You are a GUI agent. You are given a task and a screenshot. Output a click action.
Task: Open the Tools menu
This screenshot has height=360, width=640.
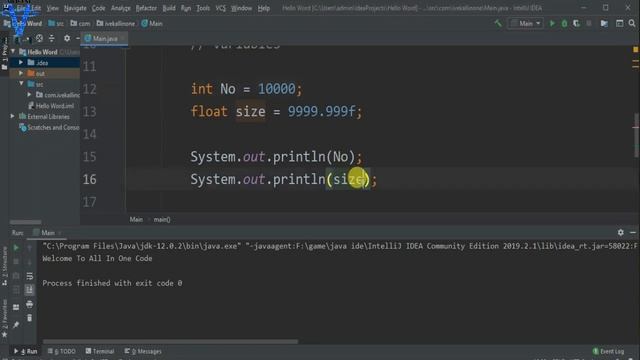pos(203,8)
